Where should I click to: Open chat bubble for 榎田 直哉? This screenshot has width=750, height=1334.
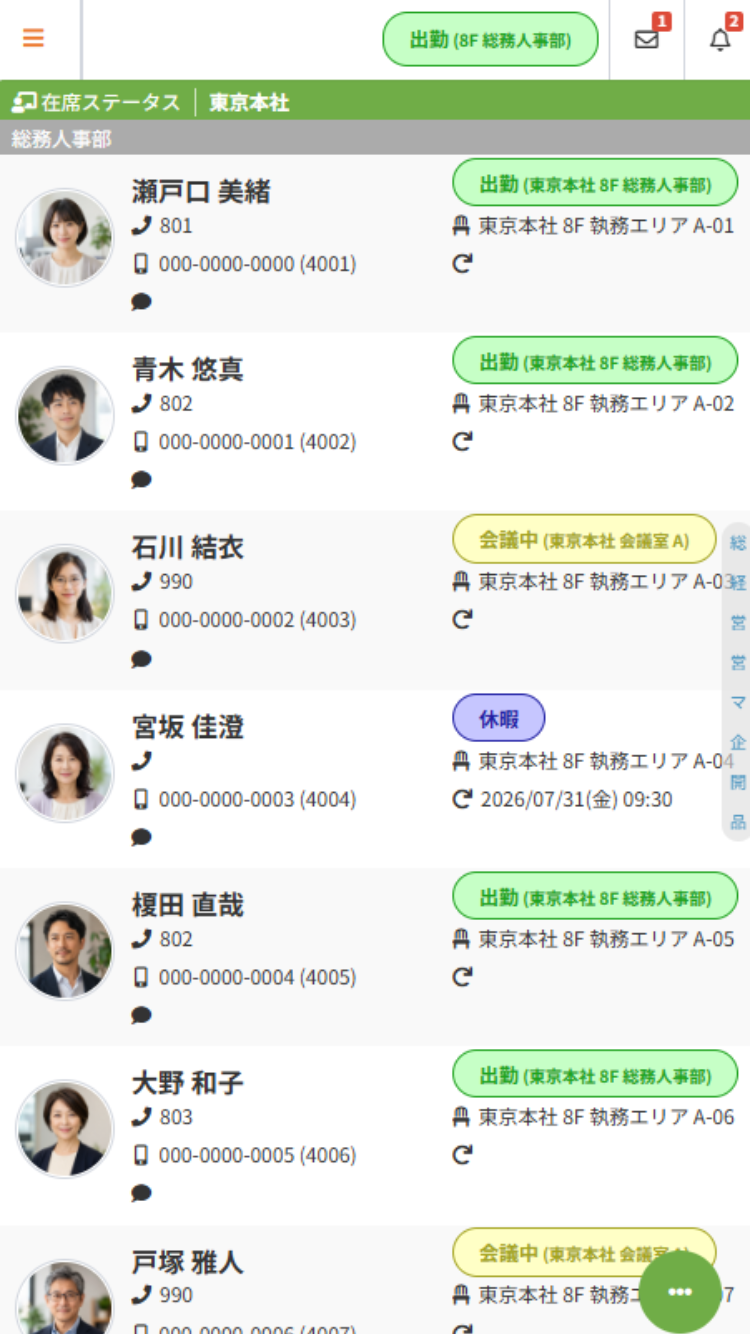click(142, 1016)
